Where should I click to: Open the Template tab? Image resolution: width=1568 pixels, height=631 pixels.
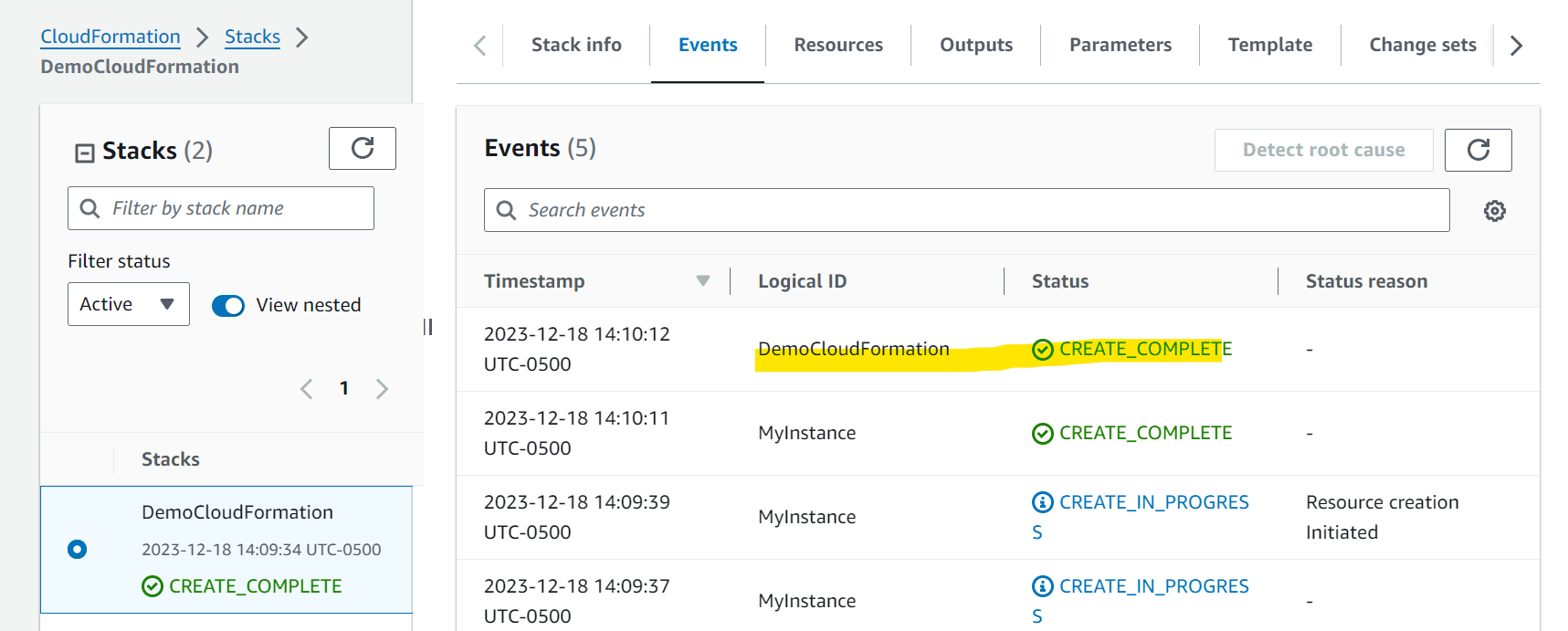(x=1270, y=45)
